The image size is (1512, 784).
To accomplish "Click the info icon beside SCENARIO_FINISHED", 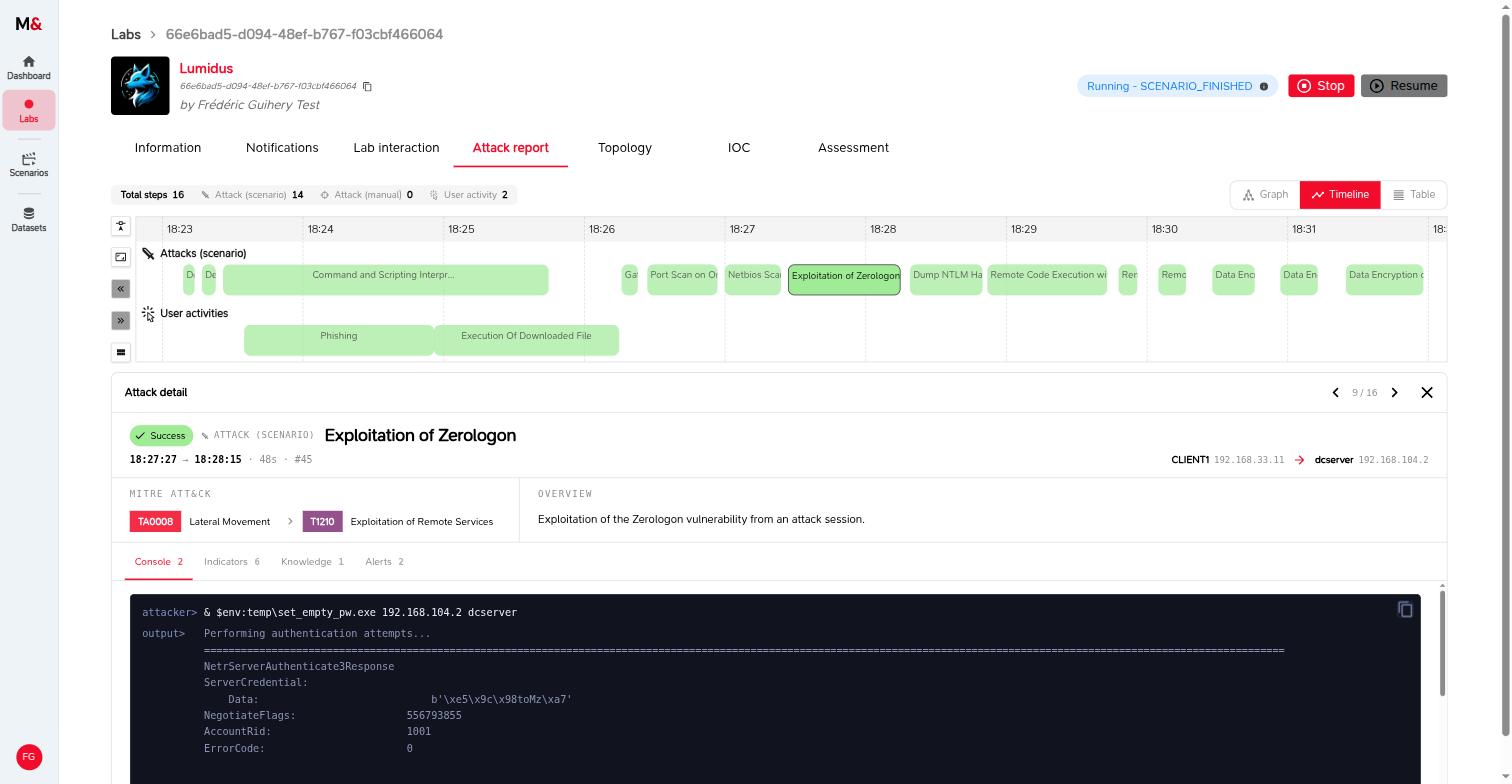I will click(x=1264, y=86).
